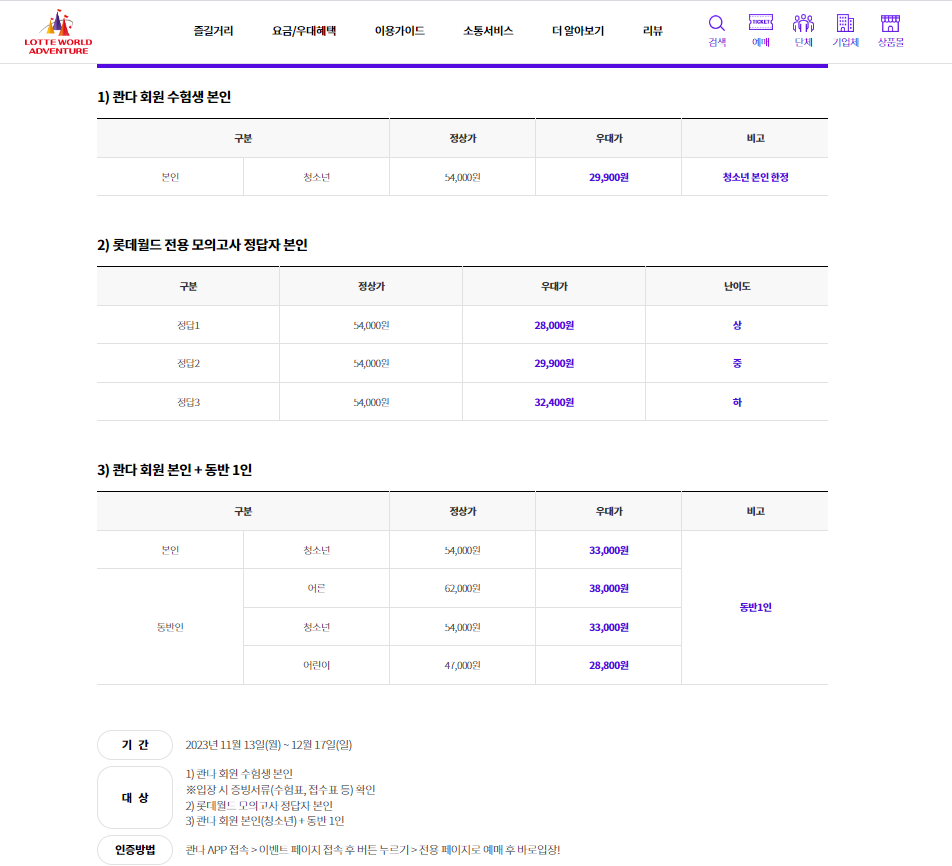Click the 검색 search icon
The width and height of the screenshot is (952, 866).
click(717, 31)
